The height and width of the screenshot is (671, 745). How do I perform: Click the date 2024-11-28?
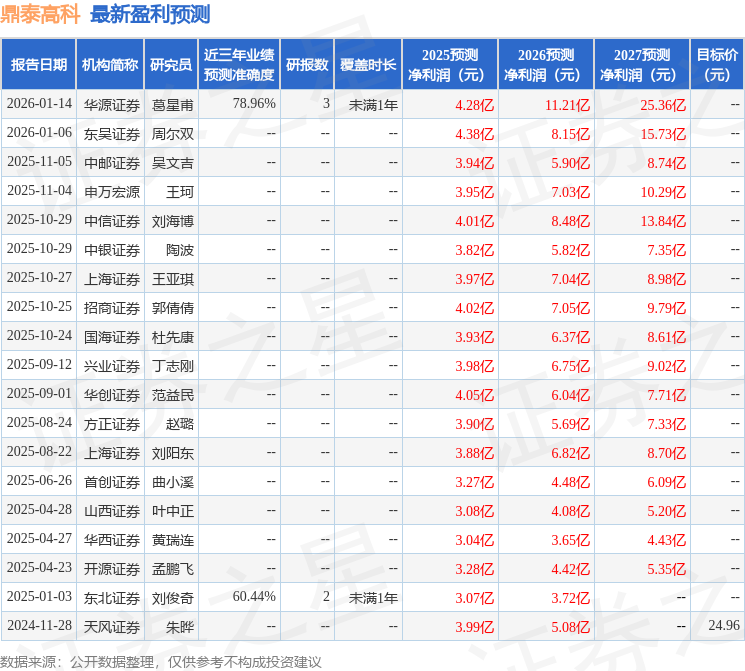39,625
